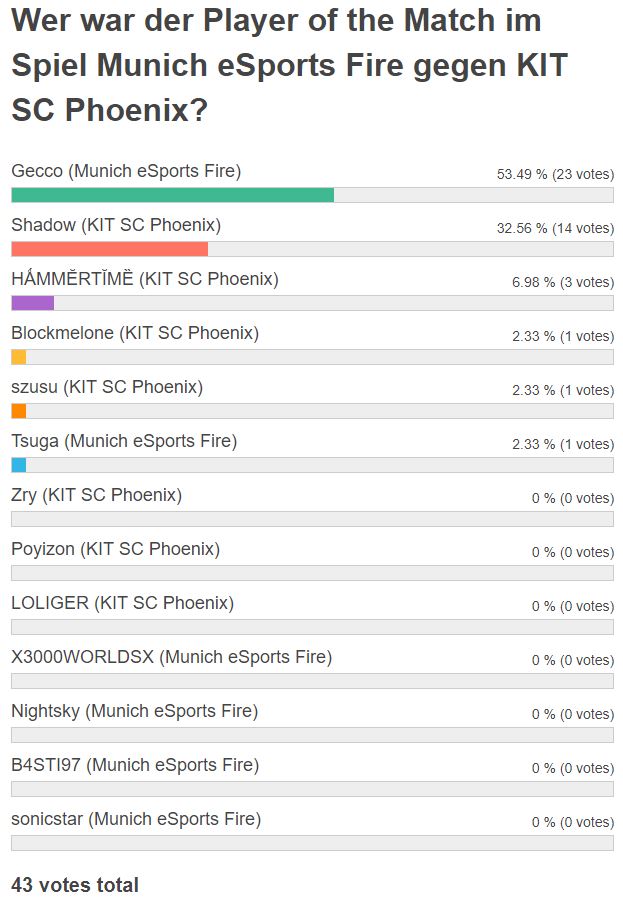Screen dimensions: 623x898
Task: Click the green Gecco result bar
Action: (x=172, y=195)
